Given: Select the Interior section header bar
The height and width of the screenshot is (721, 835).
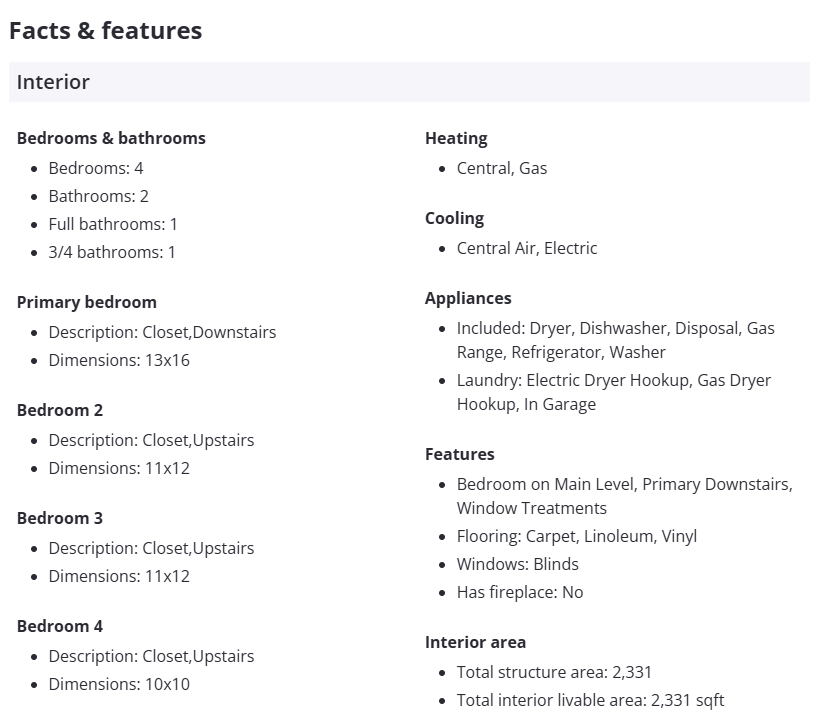Looking at the screenshot, I should click(x=409, y=82).
